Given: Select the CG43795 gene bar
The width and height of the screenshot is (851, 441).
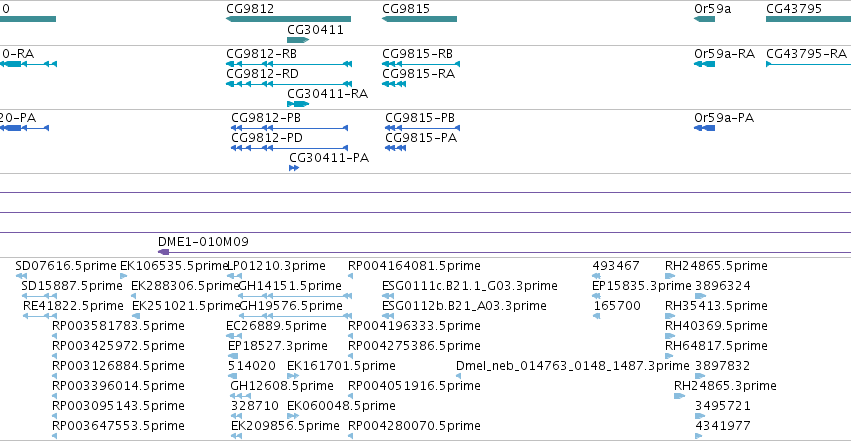Looking at the screenshot, I should [x=808, y=19].
